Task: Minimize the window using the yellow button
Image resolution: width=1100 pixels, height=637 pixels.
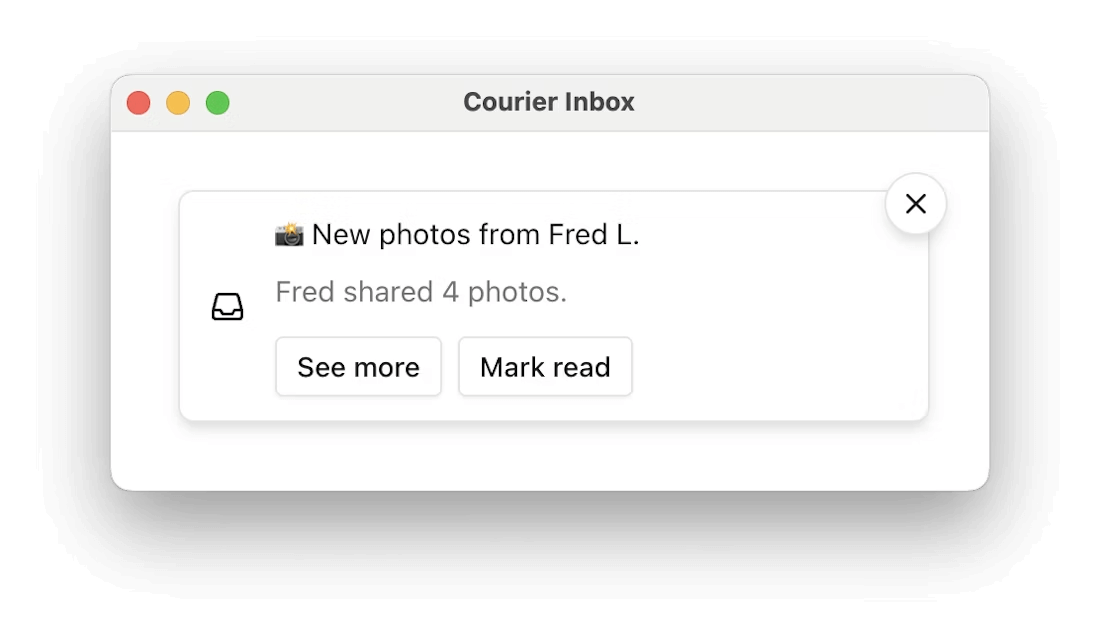Action: coord(178,103)
